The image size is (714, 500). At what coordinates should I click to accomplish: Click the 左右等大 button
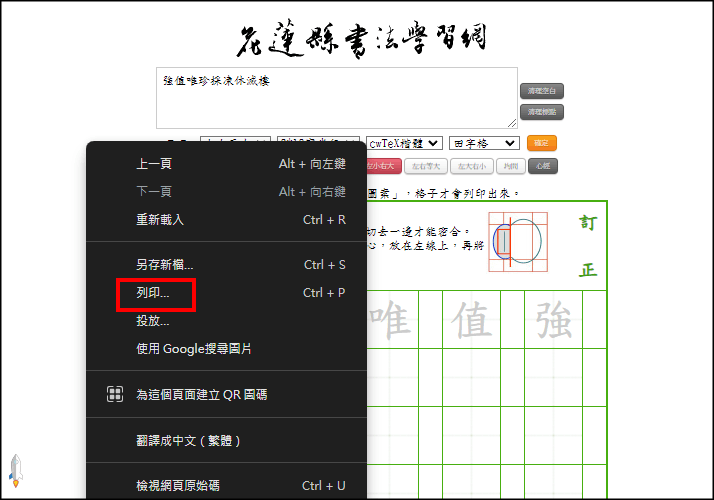[x=426, y=166]
